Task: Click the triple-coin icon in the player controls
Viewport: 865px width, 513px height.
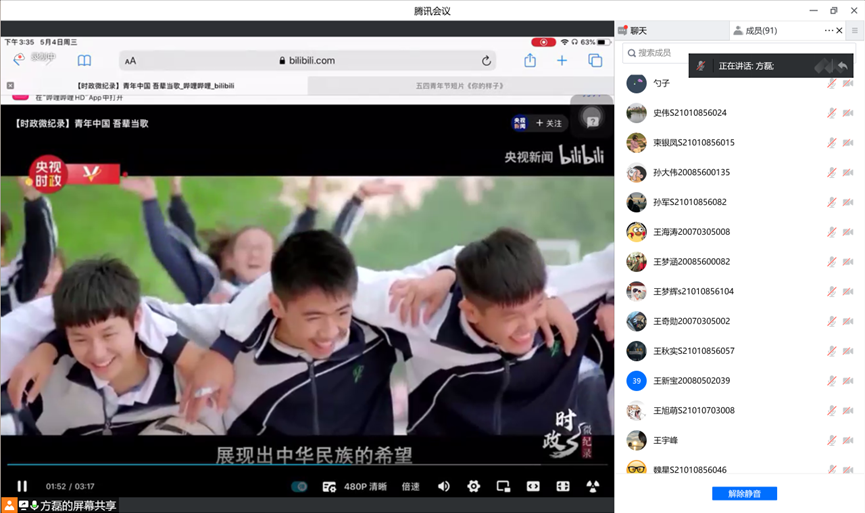Action: [x=592, y=486]
